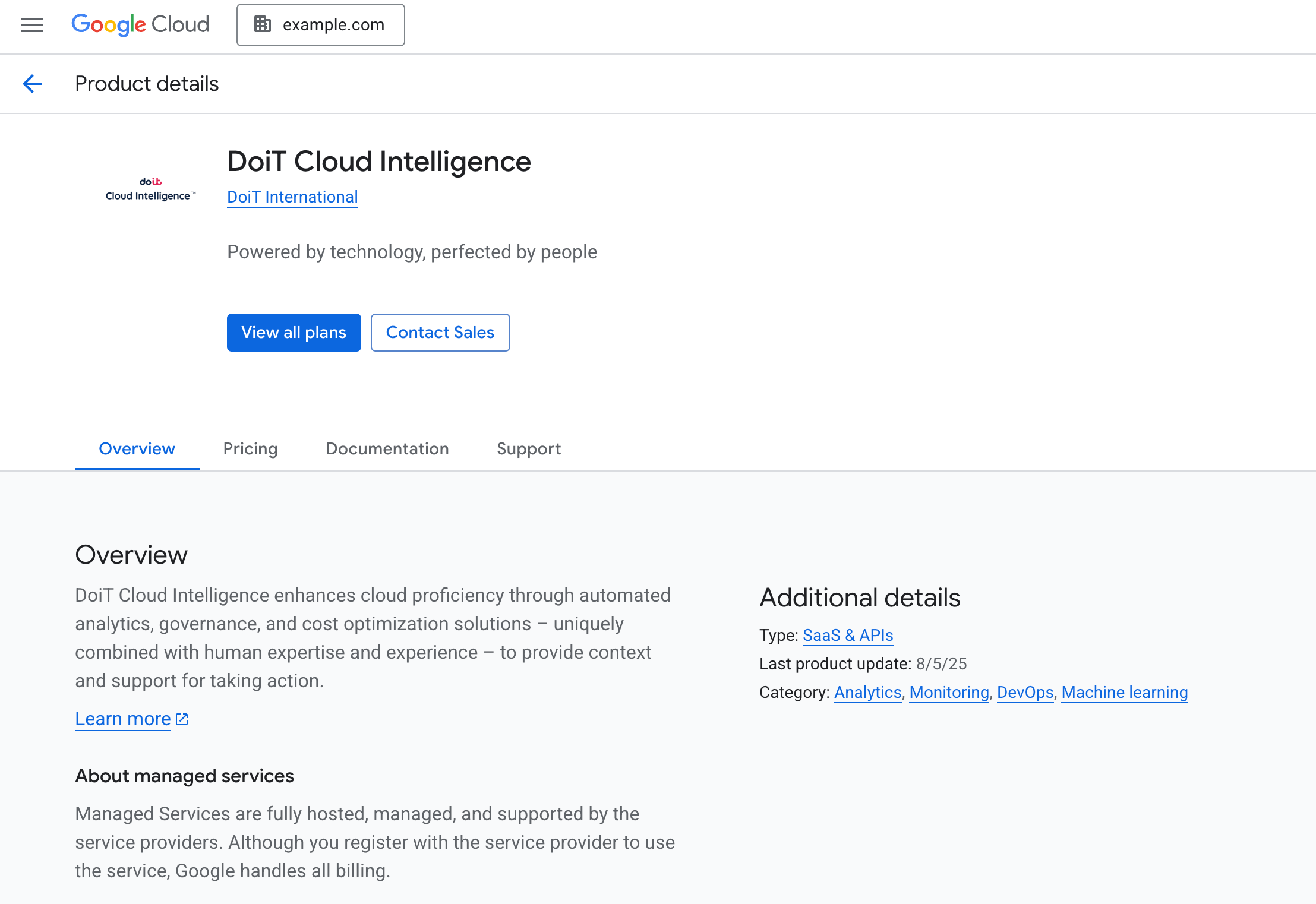Open the Analytics category link

tap(867, 692)
